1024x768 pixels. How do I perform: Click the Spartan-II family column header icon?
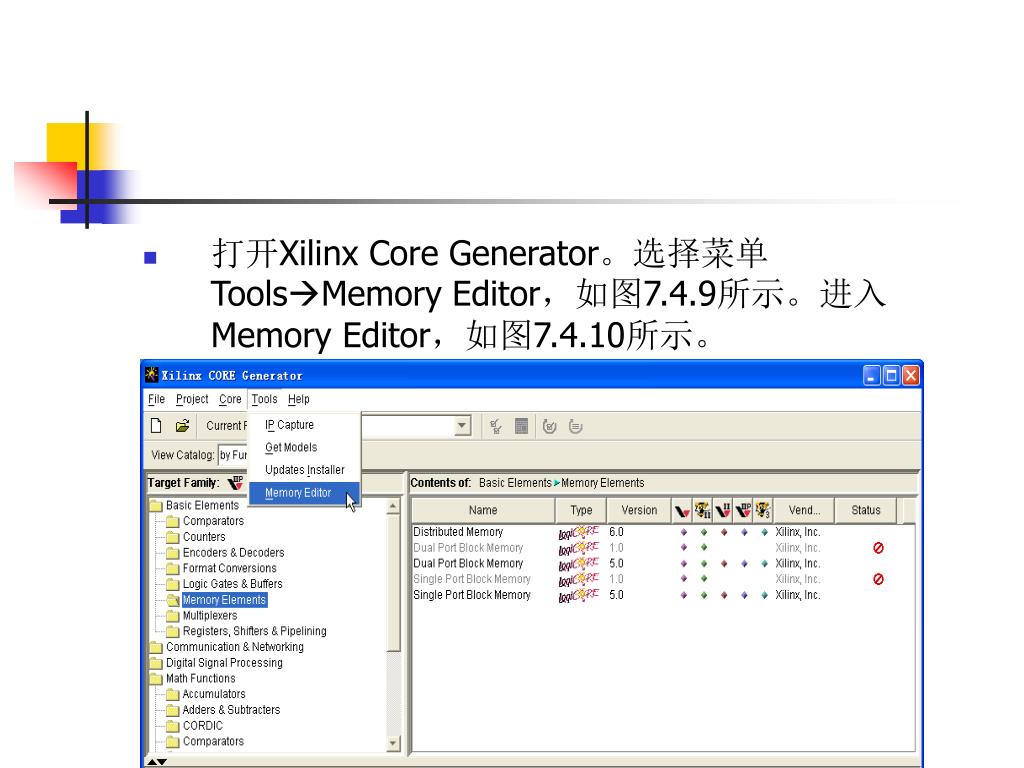click(703, 510)
